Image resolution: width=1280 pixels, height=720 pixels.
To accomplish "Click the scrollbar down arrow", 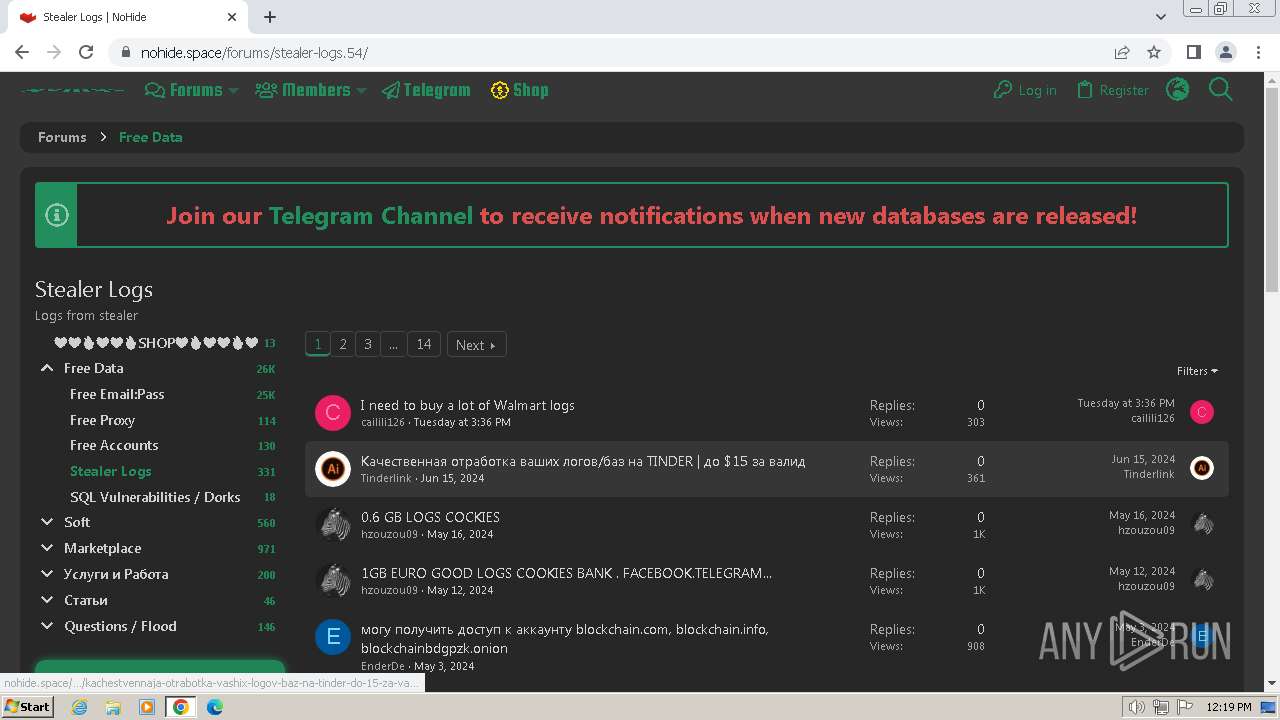I will pos(1272,684).
